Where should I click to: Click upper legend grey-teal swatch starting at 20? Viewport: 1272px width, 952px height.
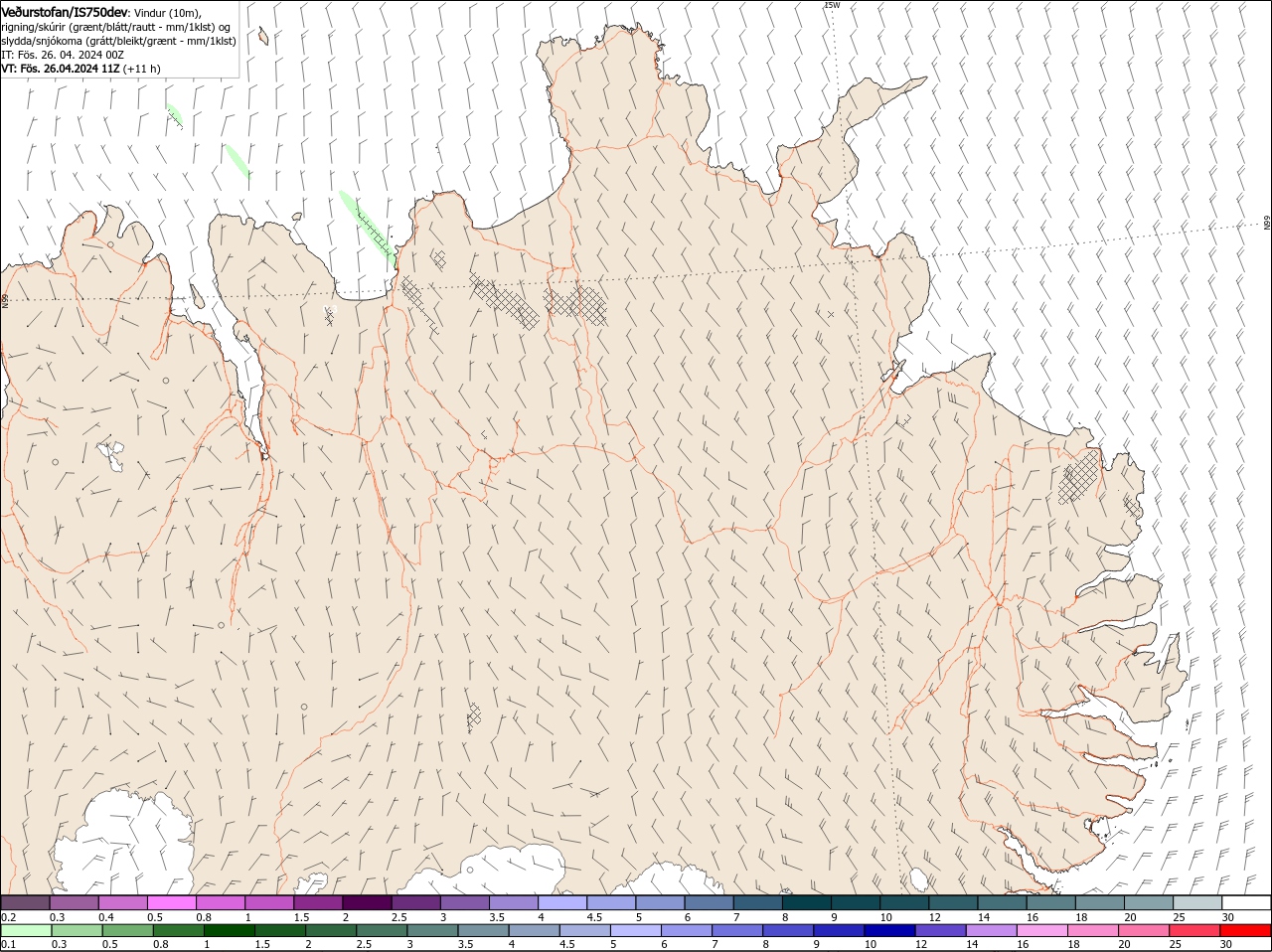(x=1149, y=902)
